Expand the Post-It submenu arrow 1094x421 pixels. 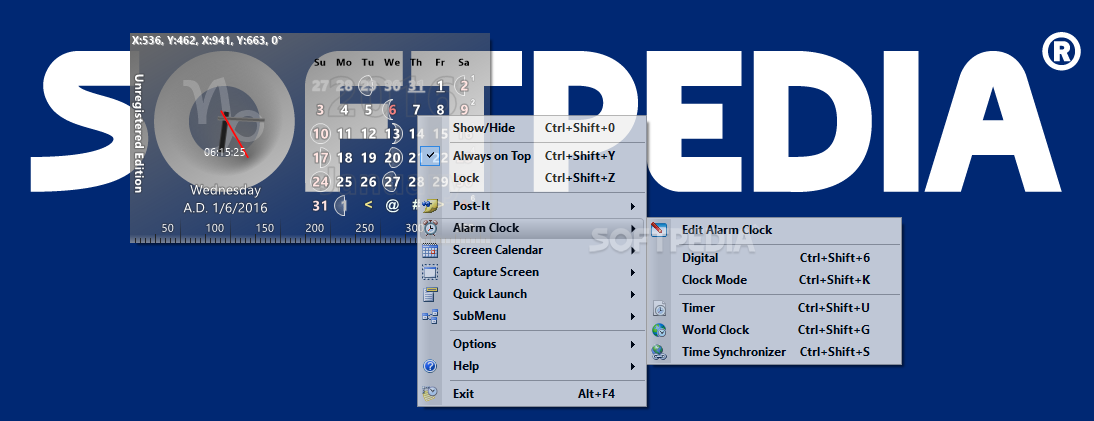633,206
